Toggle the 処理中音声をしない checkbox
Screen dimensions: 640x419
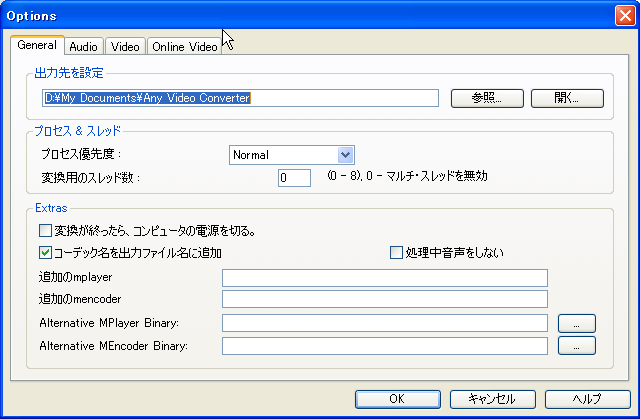point(397,252)
